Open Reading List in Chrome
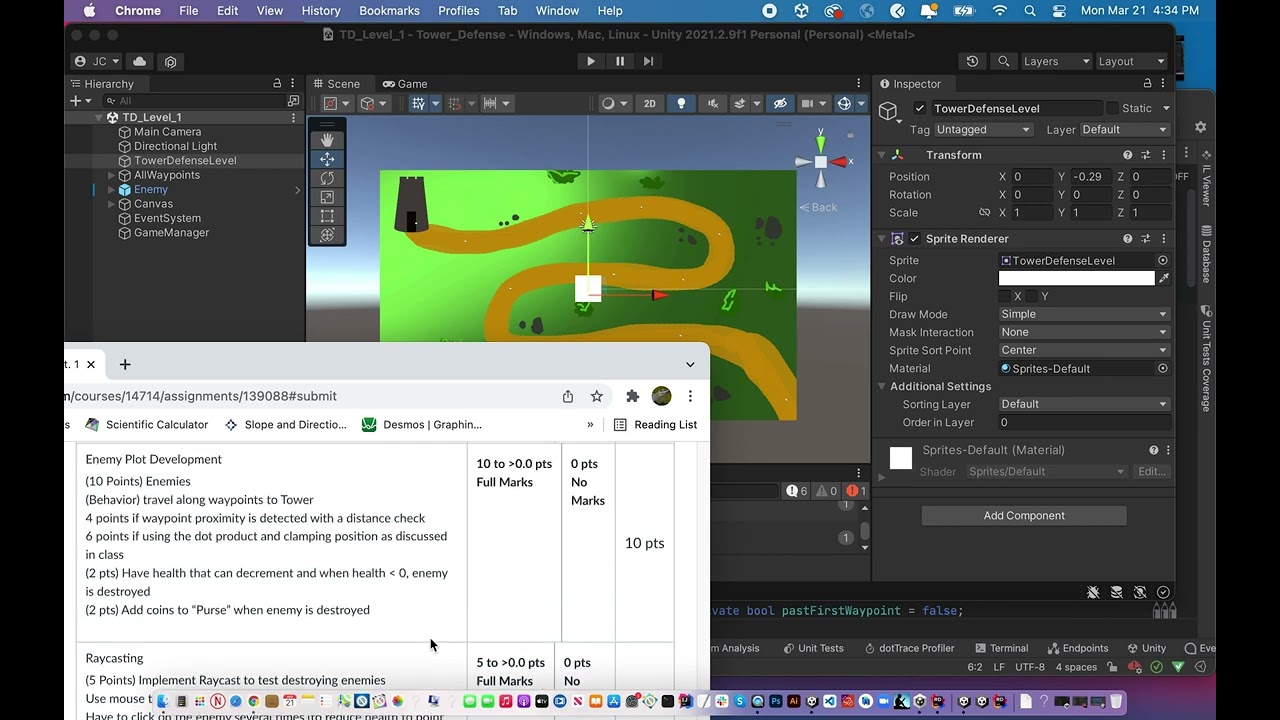This screenshot has height=720, width=1280. pos(655,425)
